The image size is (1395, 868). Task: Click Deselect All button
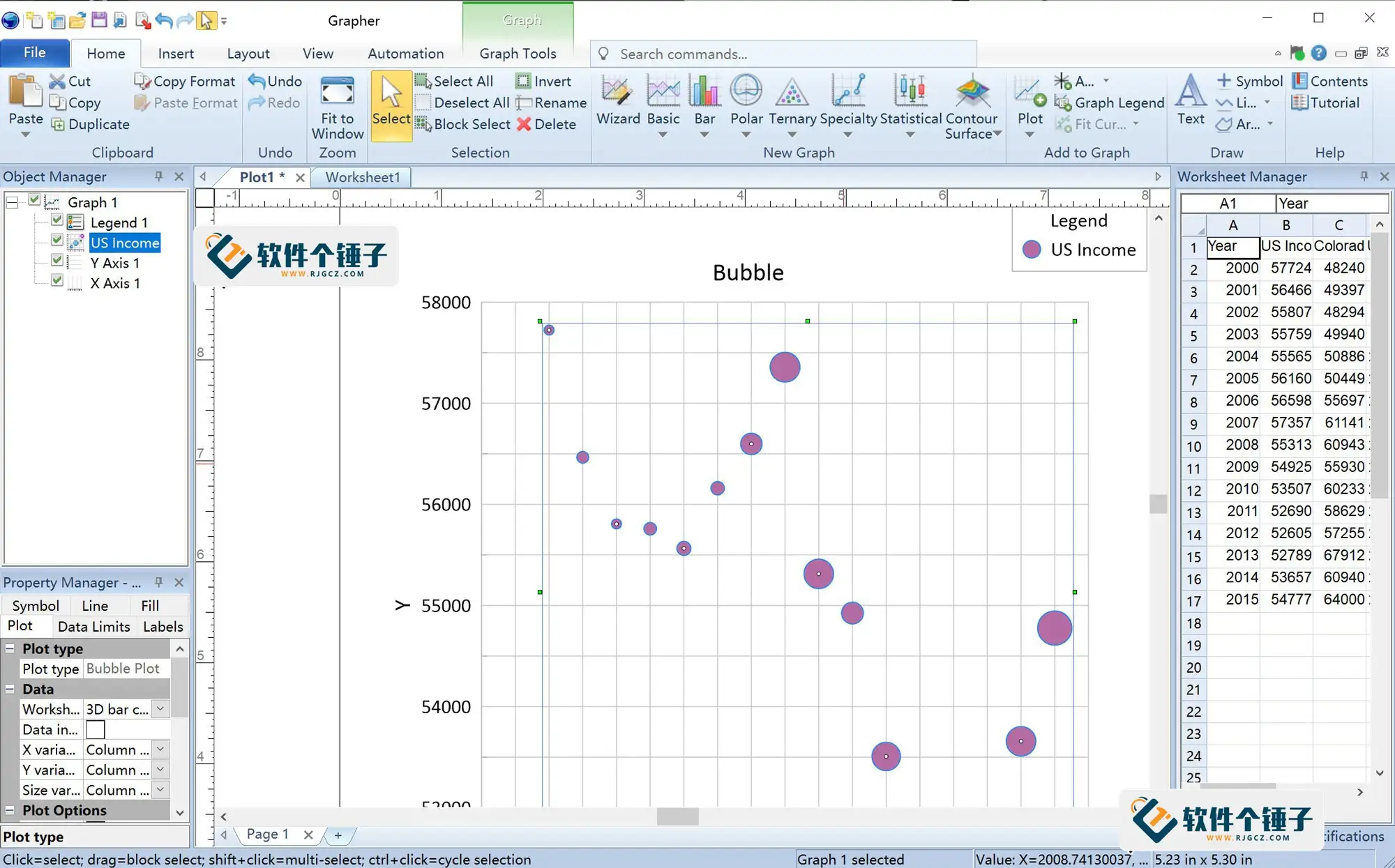pos(462,103)
